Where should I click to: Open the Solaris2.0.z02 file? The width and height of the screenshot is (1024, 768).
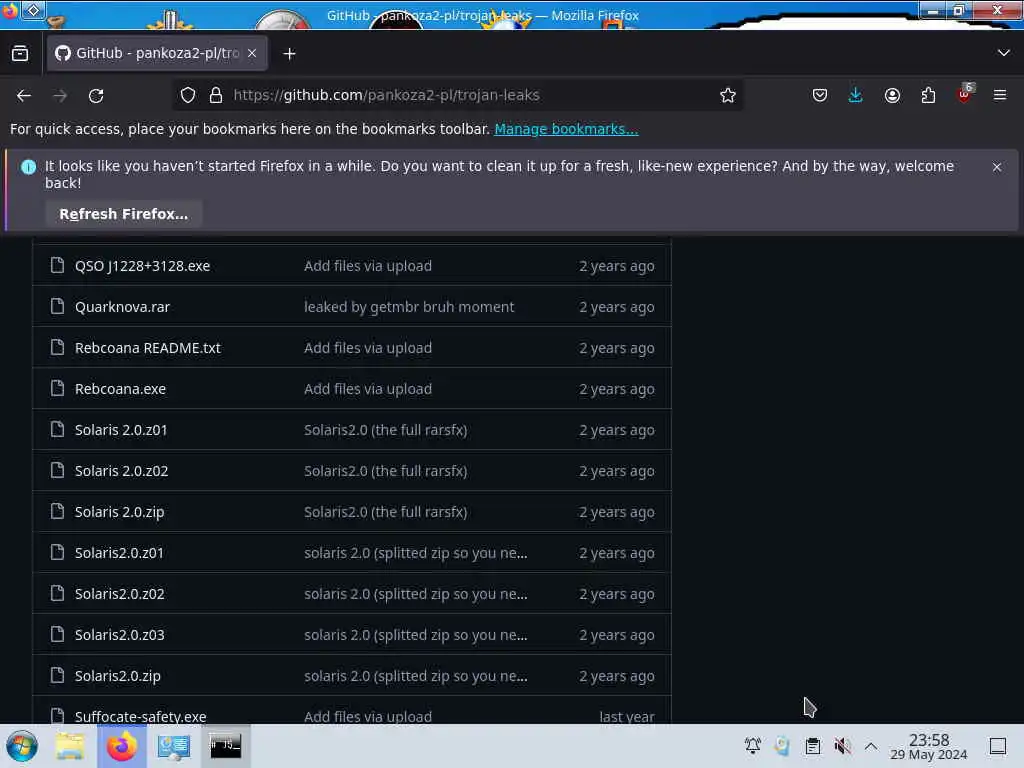point(120,594)
